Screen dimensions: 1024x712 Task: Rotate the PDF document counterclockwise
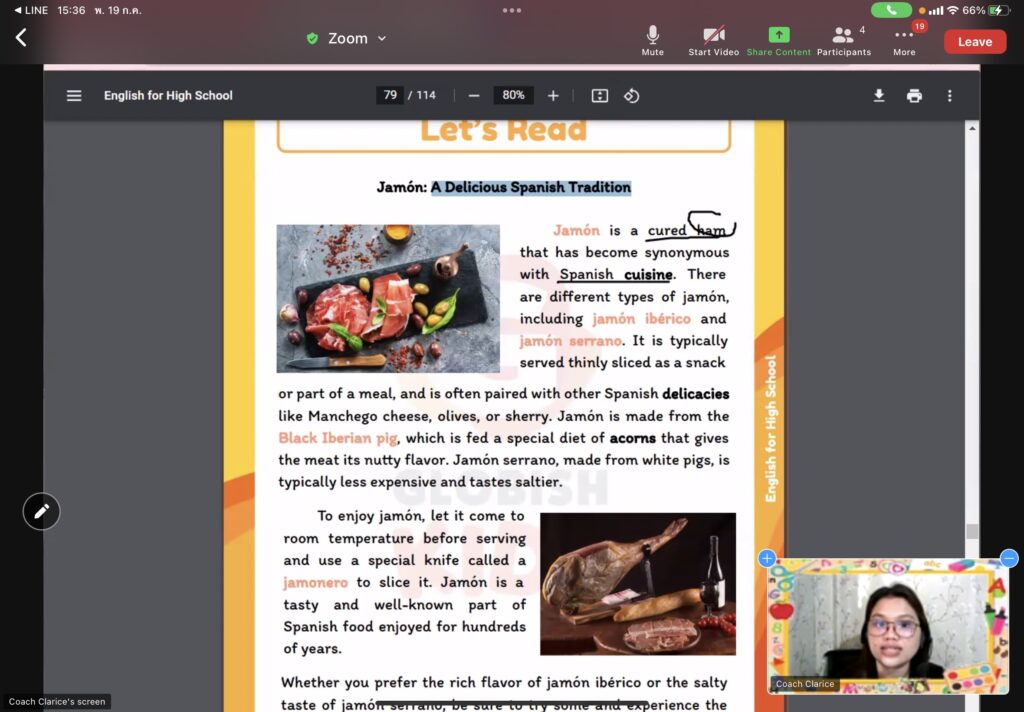pos(632,96)
